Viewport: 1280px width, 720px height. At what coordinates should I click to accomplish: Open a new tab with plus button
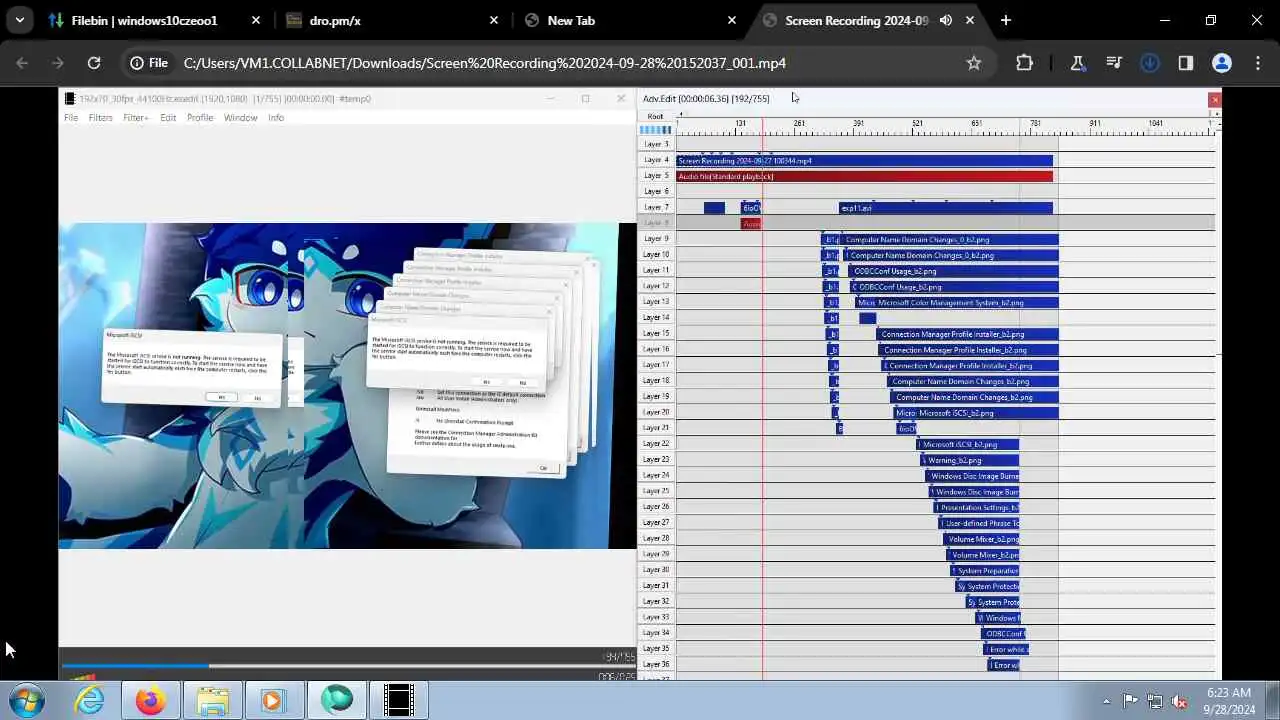click(x=1006, y=20)
